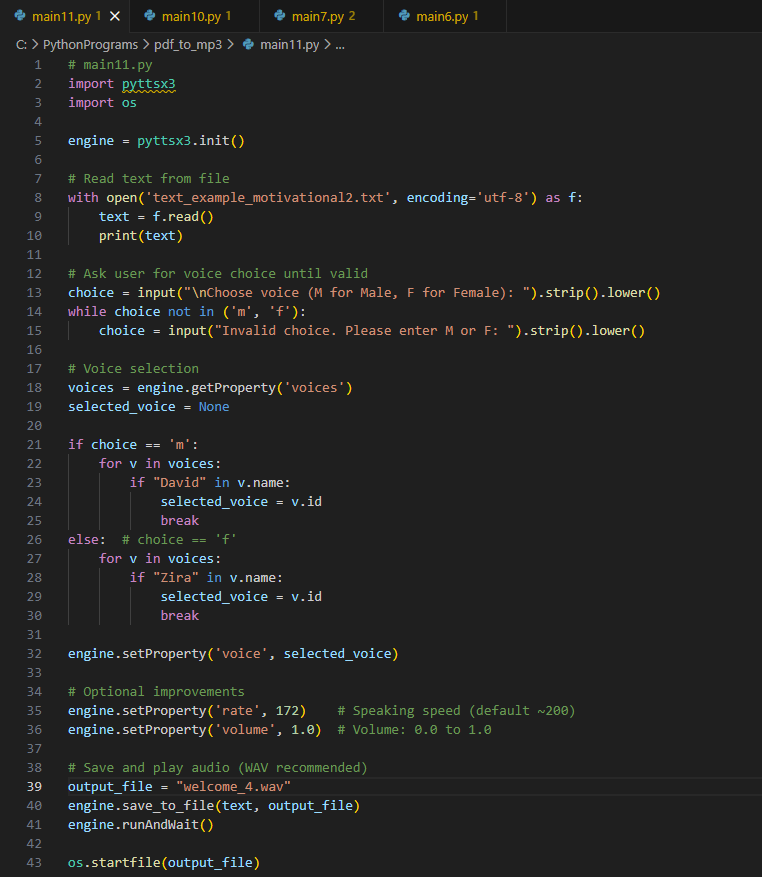Click the Python icon in the breadcrumb path
Viewport: 762px width, 877px height.
click(247, 45)
